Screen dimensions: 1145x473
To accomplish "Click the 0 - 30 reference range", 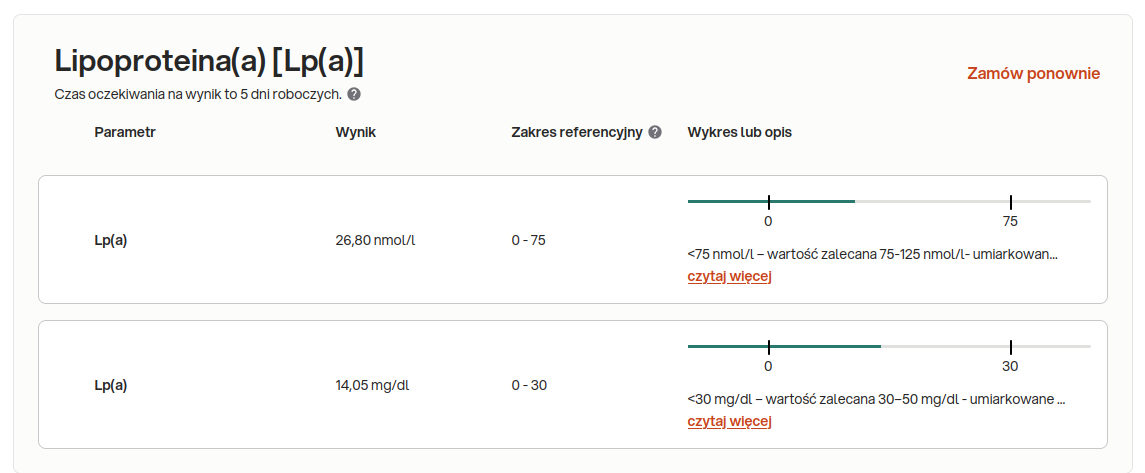I will [x=529, y=385].
